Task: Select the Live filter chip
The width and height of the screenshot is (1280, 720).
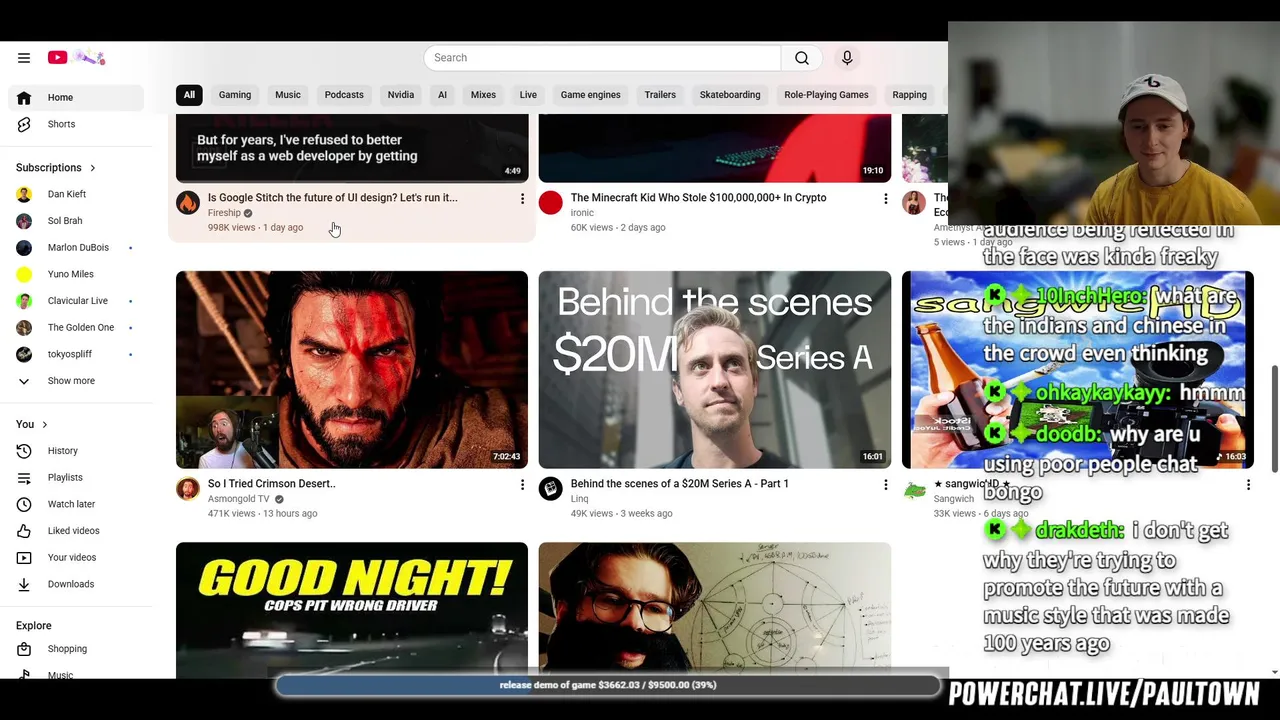Action: click(528, 95)
